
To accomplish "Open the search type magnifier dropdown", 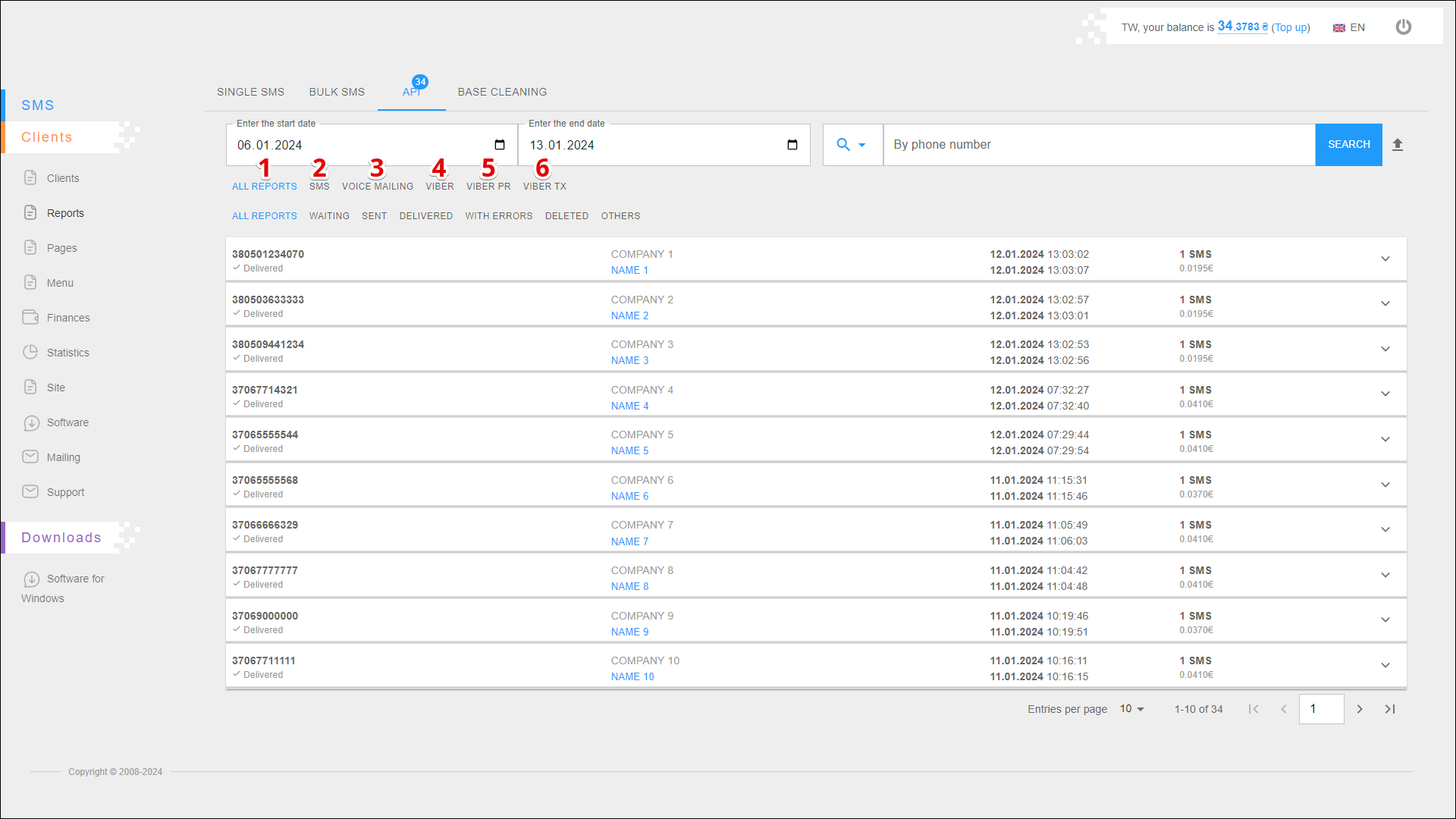I will (852, 145).
